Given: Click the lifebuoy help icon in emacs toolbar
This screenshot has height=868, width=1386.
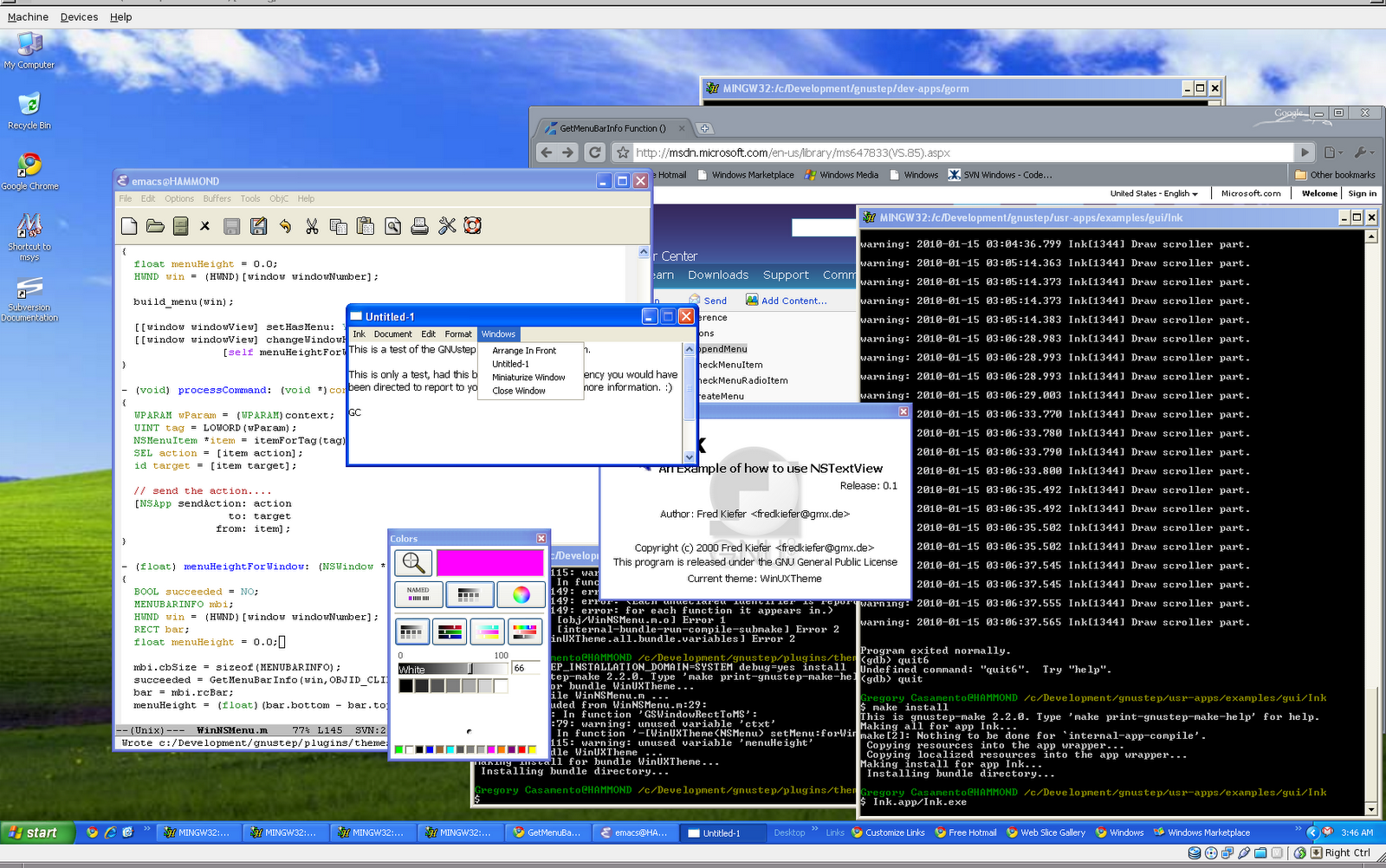Looking at the screenshot, I should pos(472,226).
